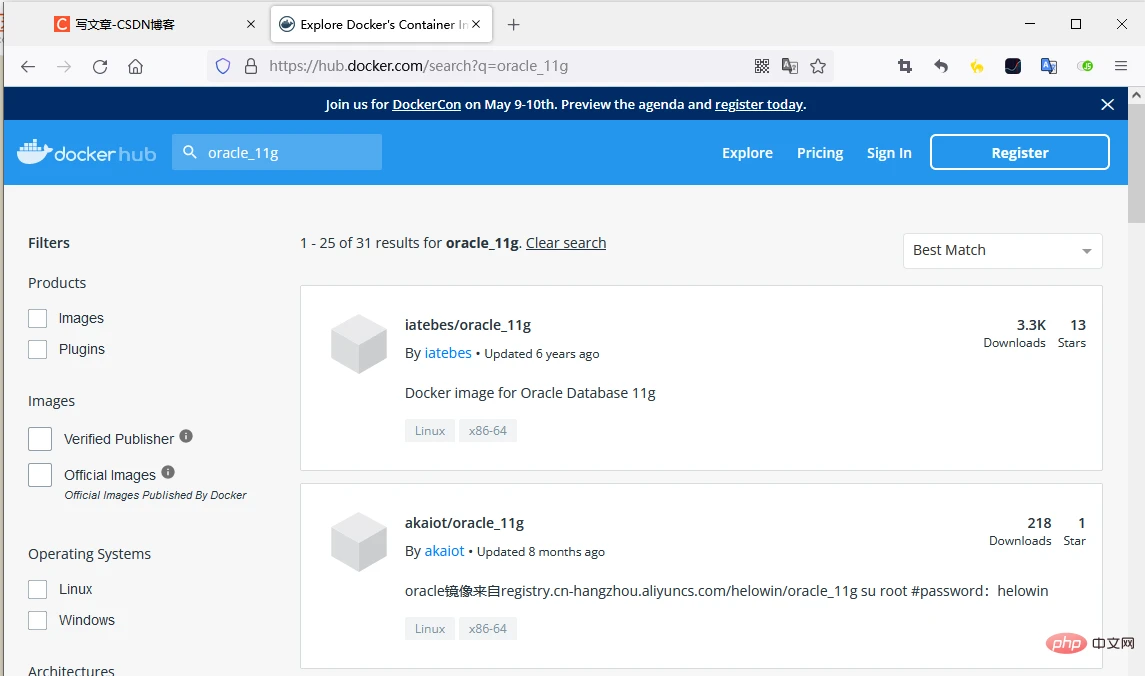Open the DockerCon link in banner
The height and width of the screenshot is (676, 1145).
pos(426,104)
